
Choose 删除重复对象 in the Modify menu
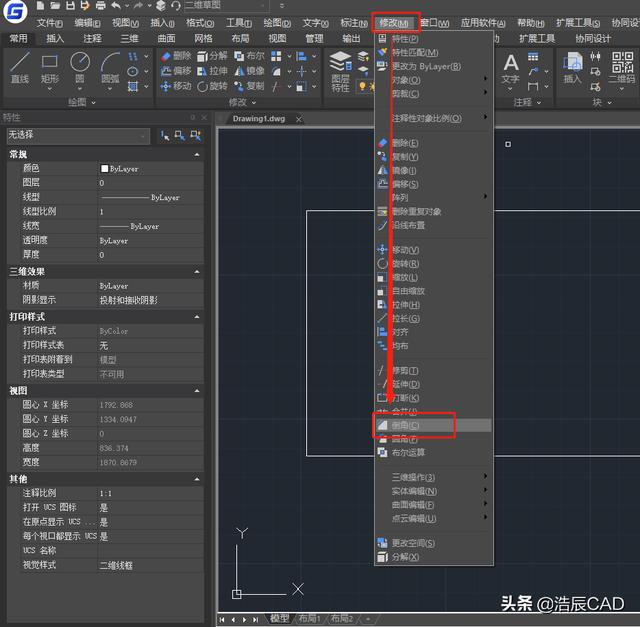[433, 211]
